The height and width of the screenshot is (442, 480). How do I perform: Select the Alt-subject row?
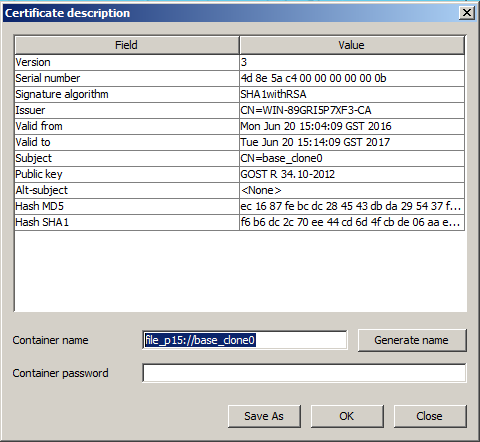[x=239, y=190]
